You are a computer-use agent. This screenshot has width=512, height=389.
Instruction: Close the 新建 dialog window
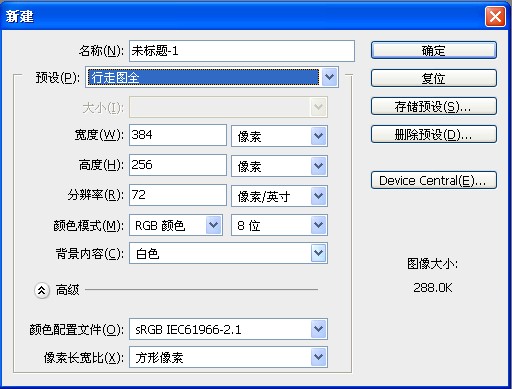coord(495,16)
